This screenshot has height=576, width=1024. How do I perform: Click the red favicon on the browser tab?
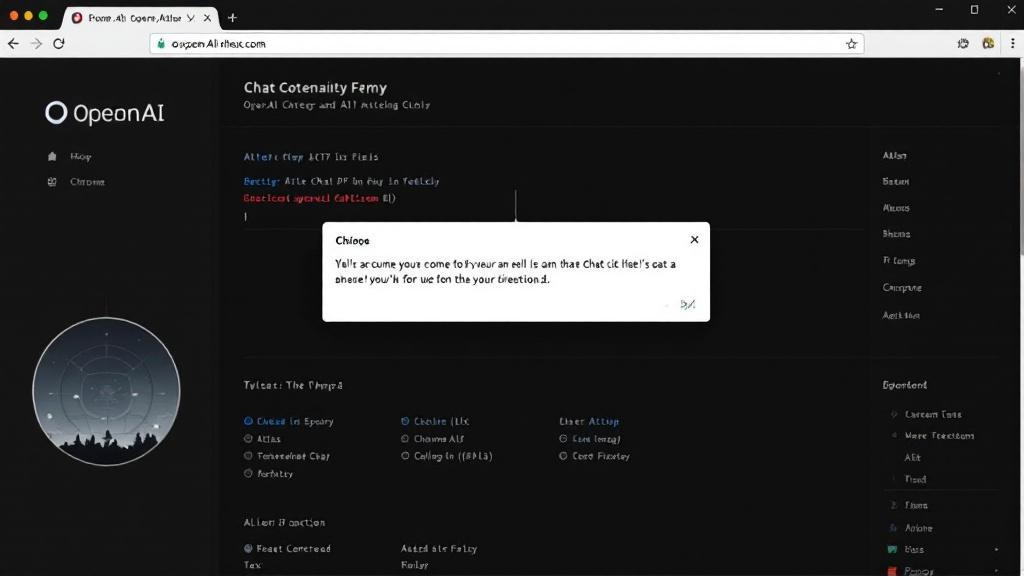[77, 18]
